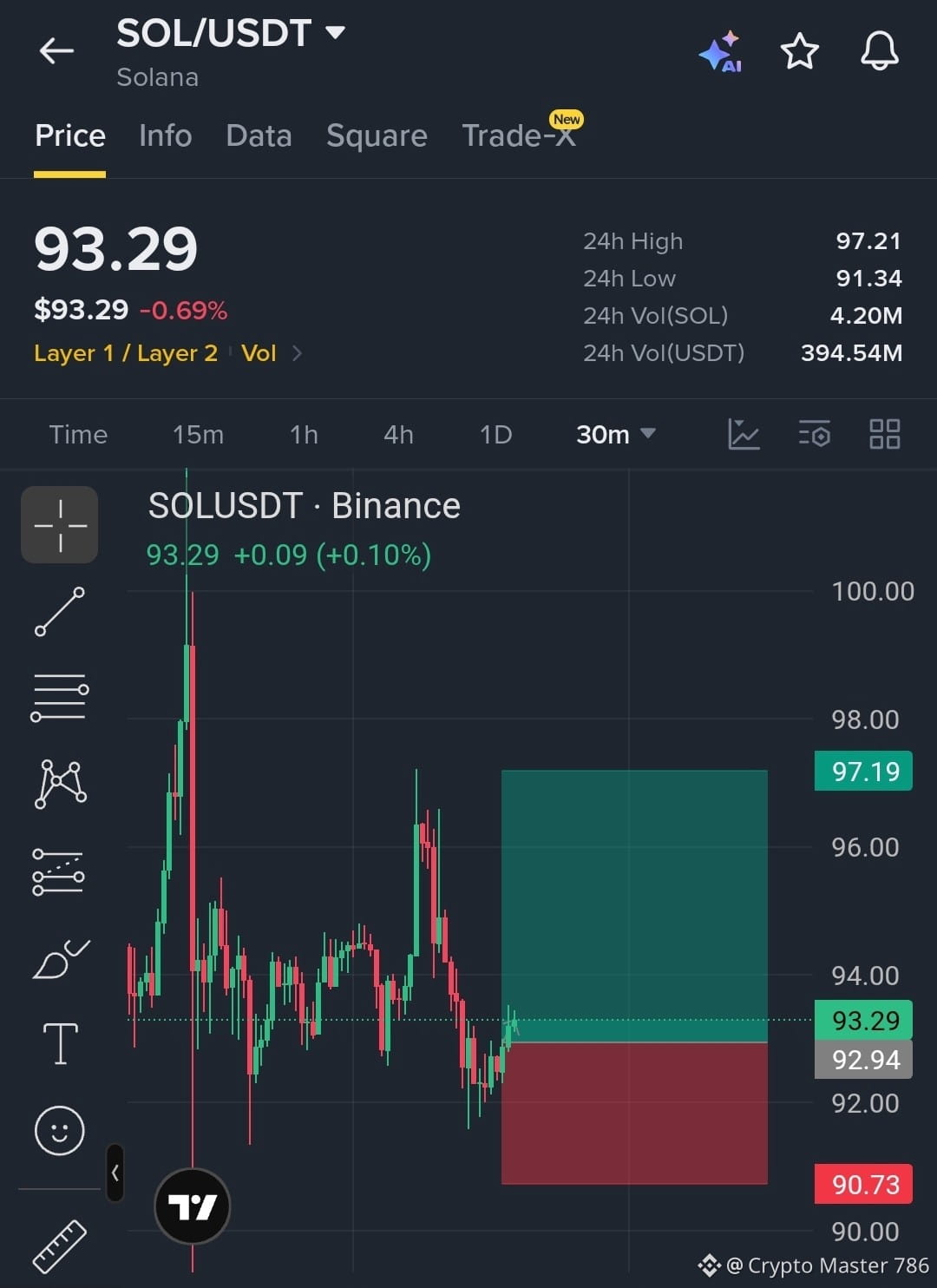Switch to the Square tab
This screenshot has width=937, height=1288.
click(377, 135)
